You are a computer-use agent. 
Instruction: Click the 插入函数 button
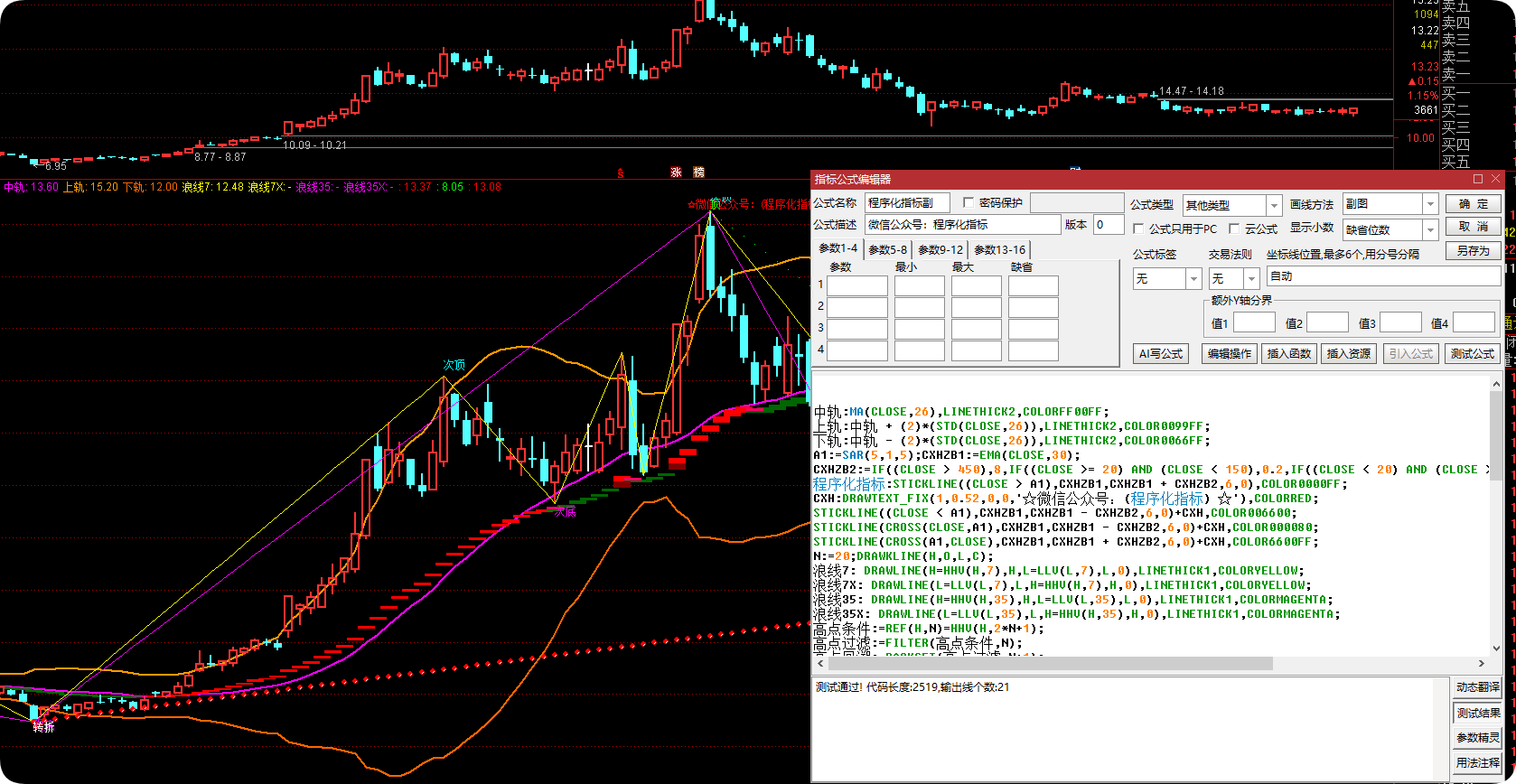tap(1289, 354)
